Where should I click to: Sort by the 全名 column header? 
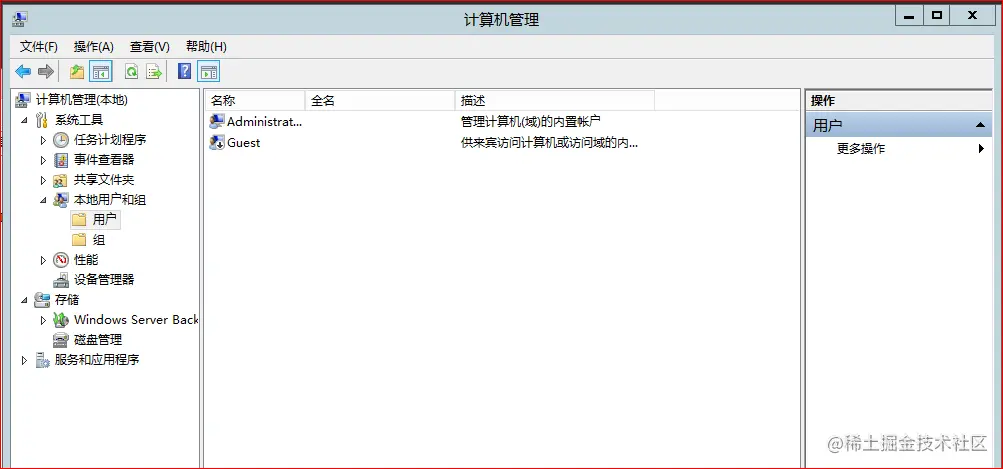coord(380,100)
